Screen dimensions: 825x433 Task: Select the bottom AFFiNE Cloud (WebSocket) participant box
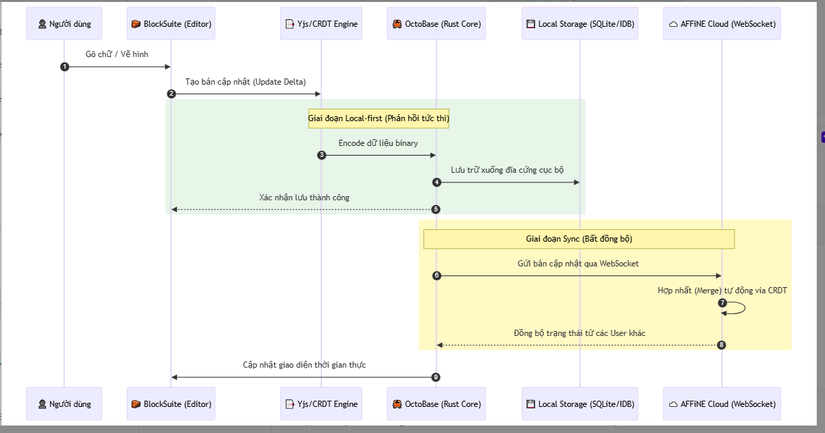[x=721, y=404]
